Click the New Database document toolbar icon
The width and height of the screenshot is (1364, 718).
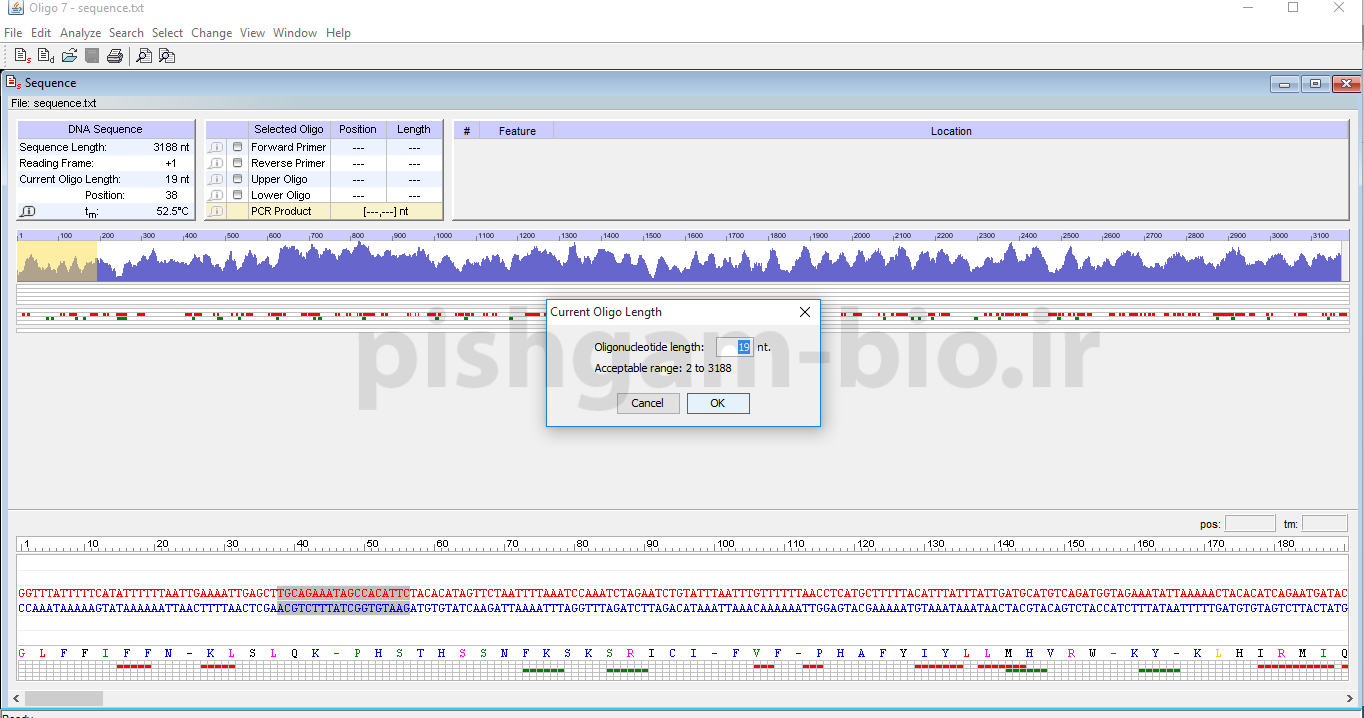click(46, 56)
